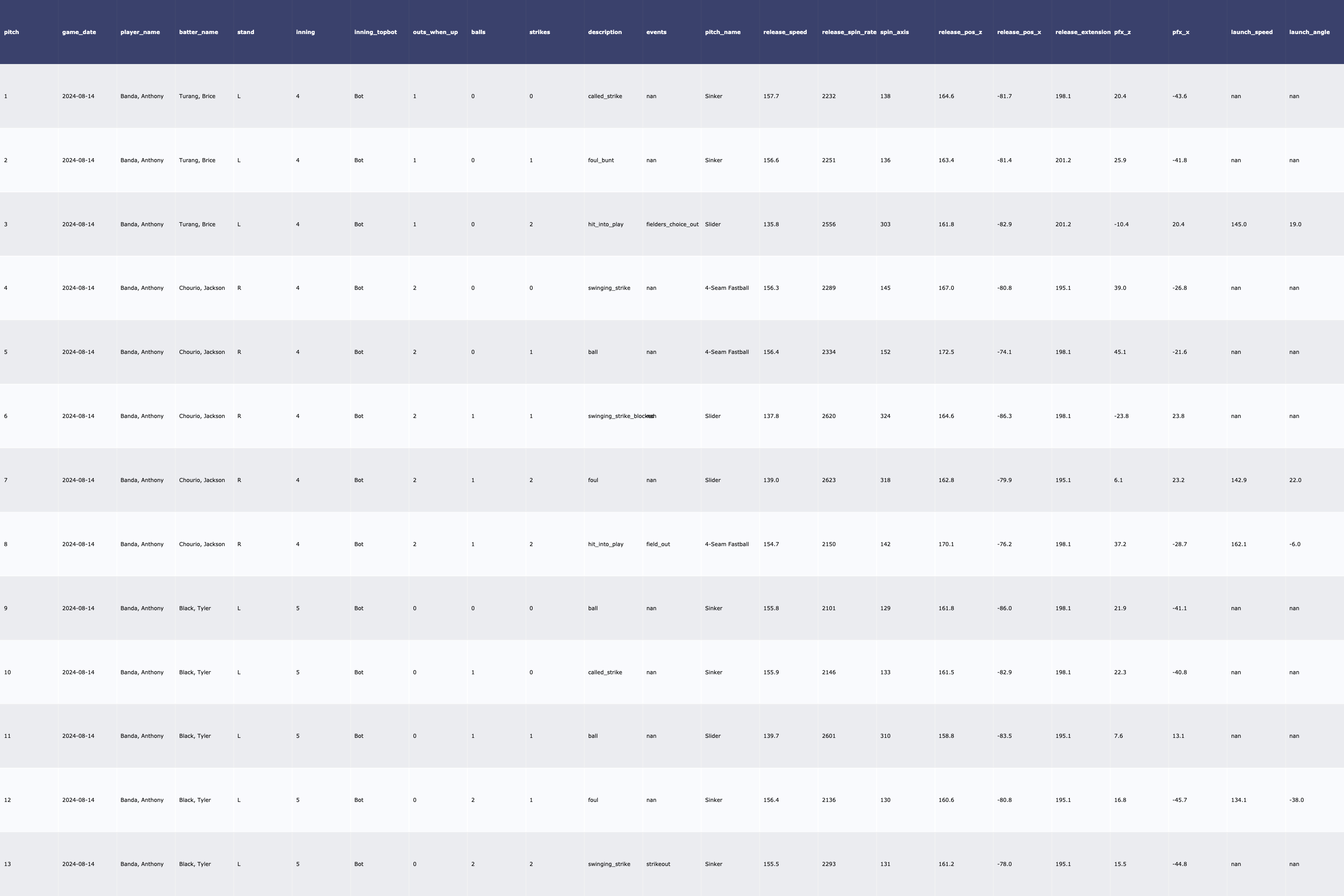Image resolution: width=1344 pixels, height=896 pixels.
Task: Select release speed 135.8 cell
Action: pyautogui.click(x=771, y=224)
